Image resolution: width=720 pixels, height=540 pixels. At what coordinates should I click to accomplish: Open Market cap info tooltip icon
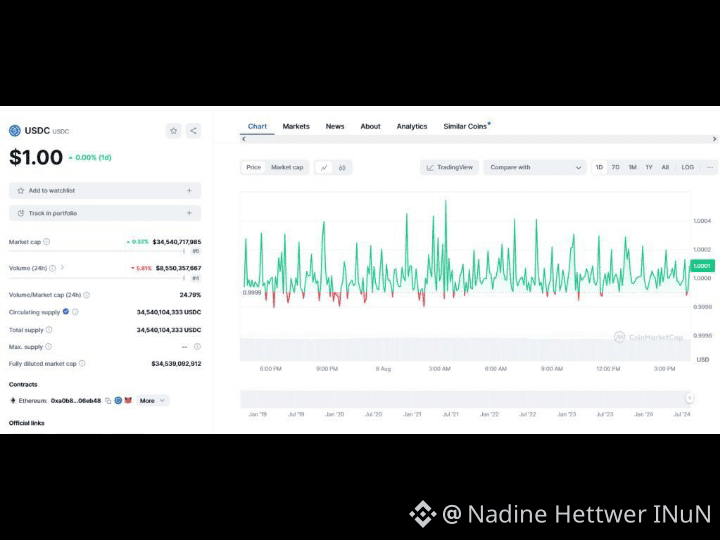click(46, 242)
